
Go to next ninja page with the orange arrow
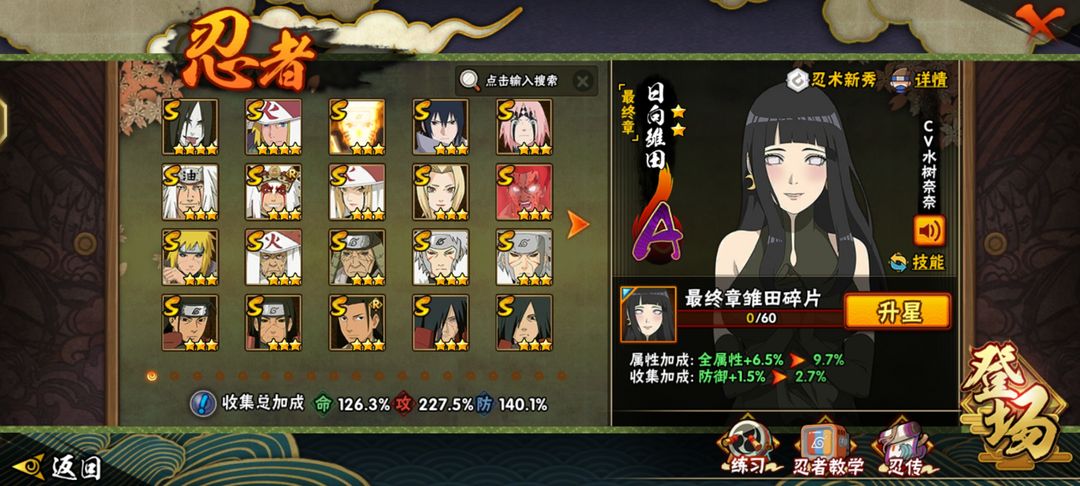(x=577, y=224)
